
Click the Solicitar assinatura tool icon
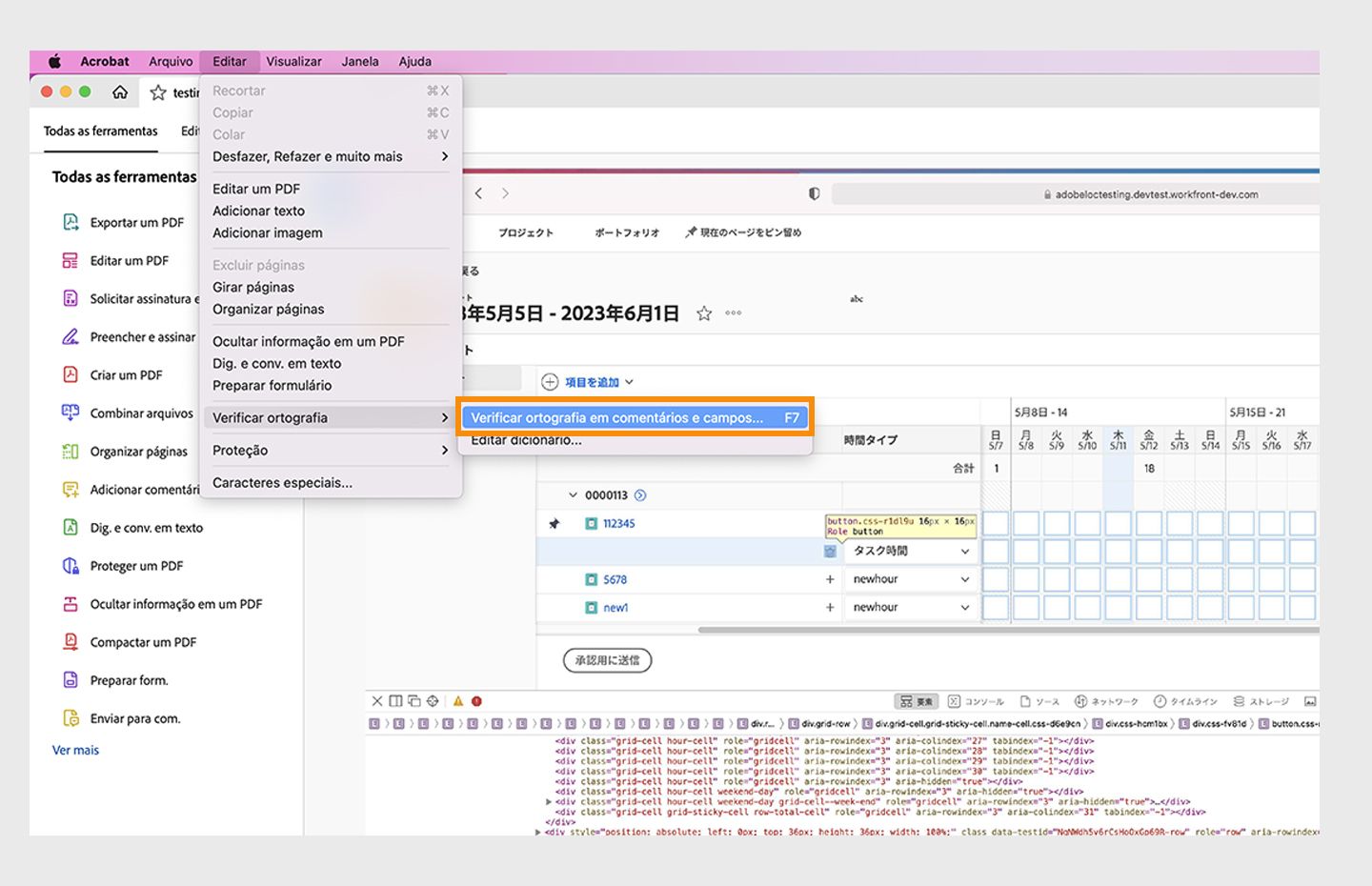[x=71, y=298]
